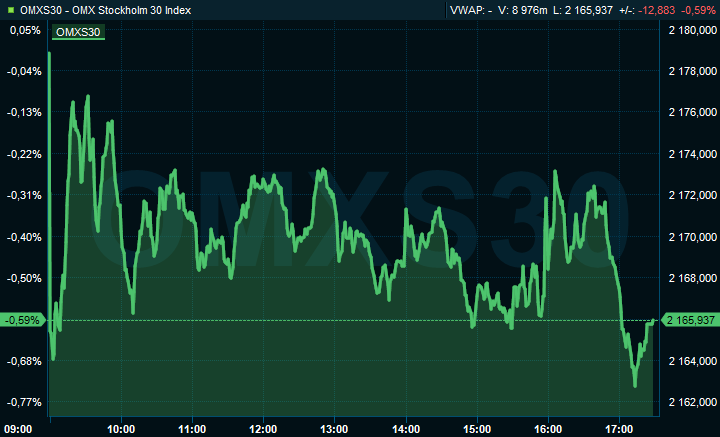Click the 2 174,000 price label

pos(693,154)
